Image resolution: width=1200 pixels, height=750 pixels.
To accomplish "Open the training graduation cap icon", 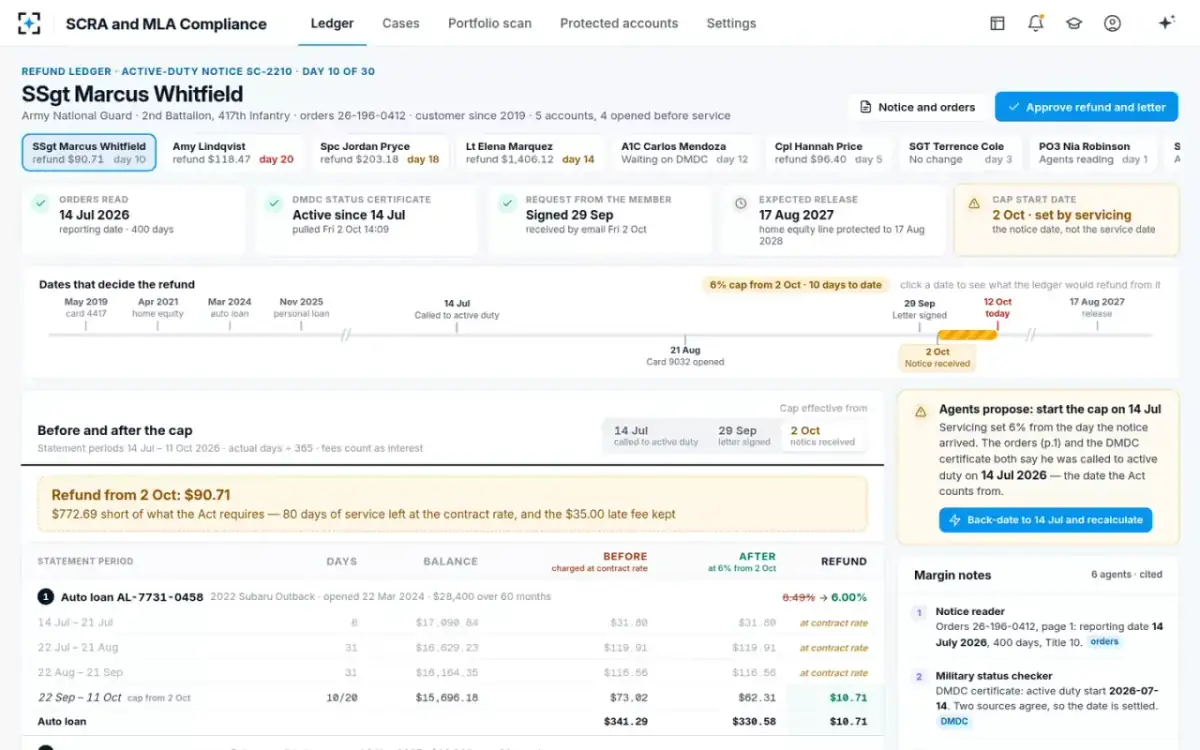I will [1074, 23].
